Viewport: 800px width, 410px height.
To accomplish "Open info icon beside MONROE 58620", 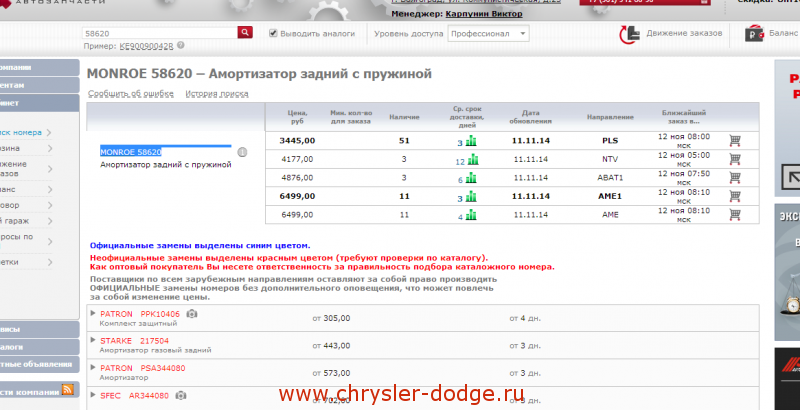I will pos(242,152).
